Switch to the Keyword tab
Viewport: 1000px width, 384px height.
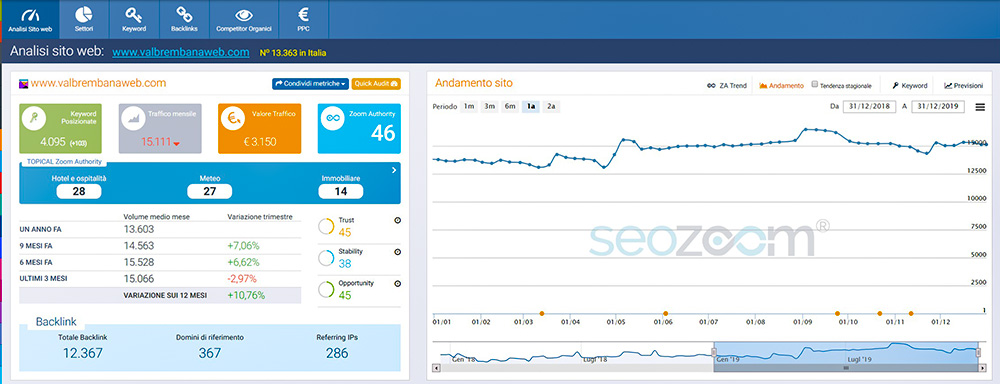[x=134, y=19]
